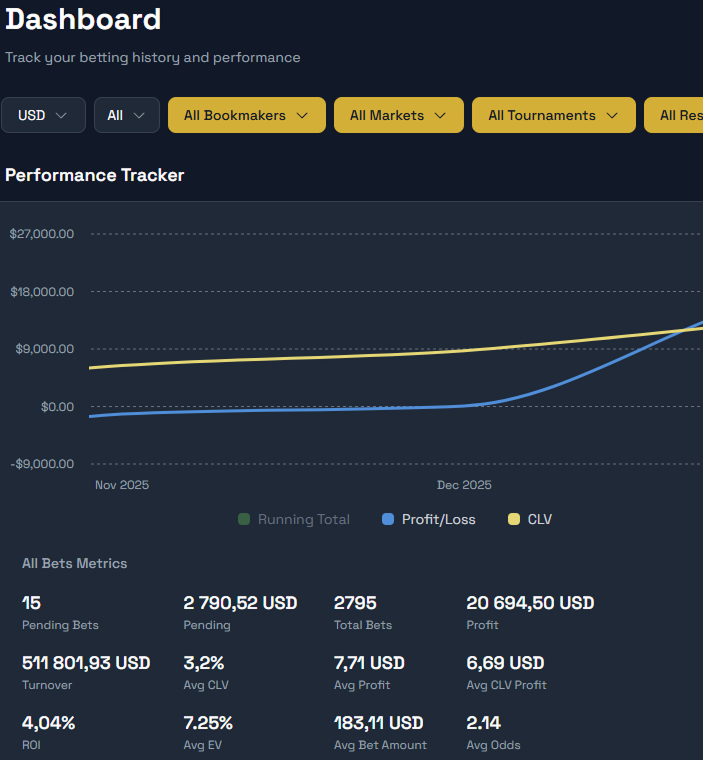
Task: Click the 4,04% ROI metric
Action: 48,722
